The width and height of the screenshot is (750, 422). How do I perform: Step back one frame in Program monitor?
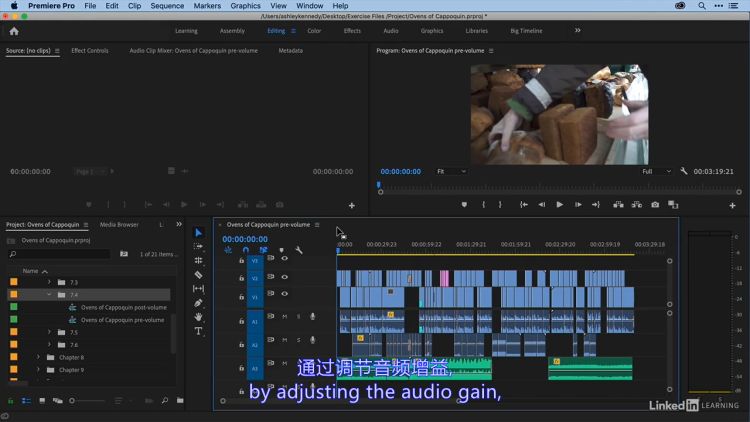541,204
